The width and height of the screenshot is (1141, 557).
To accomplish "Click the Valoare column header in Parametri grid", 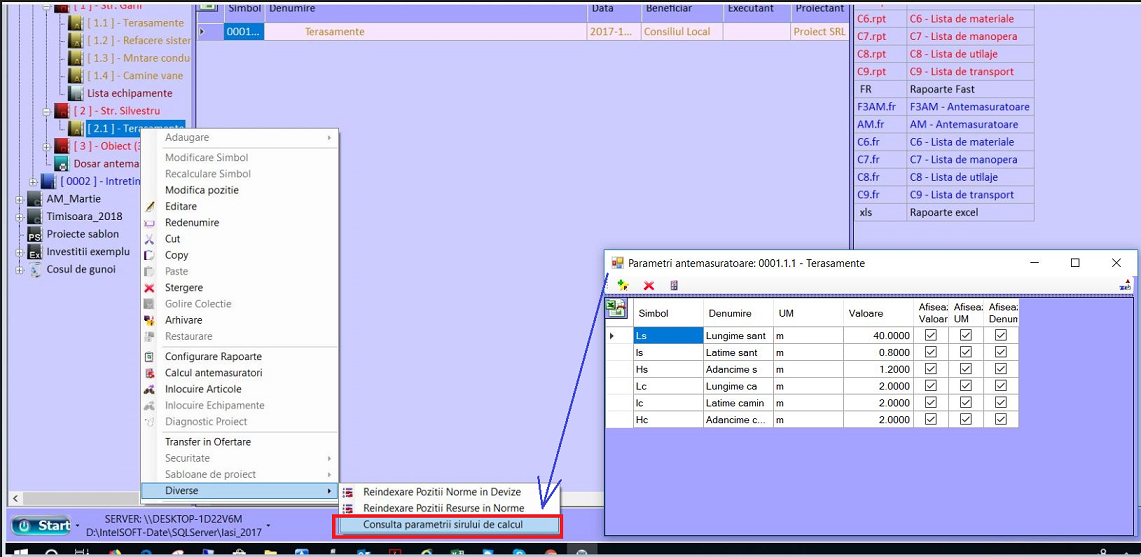I will point(878,313).
